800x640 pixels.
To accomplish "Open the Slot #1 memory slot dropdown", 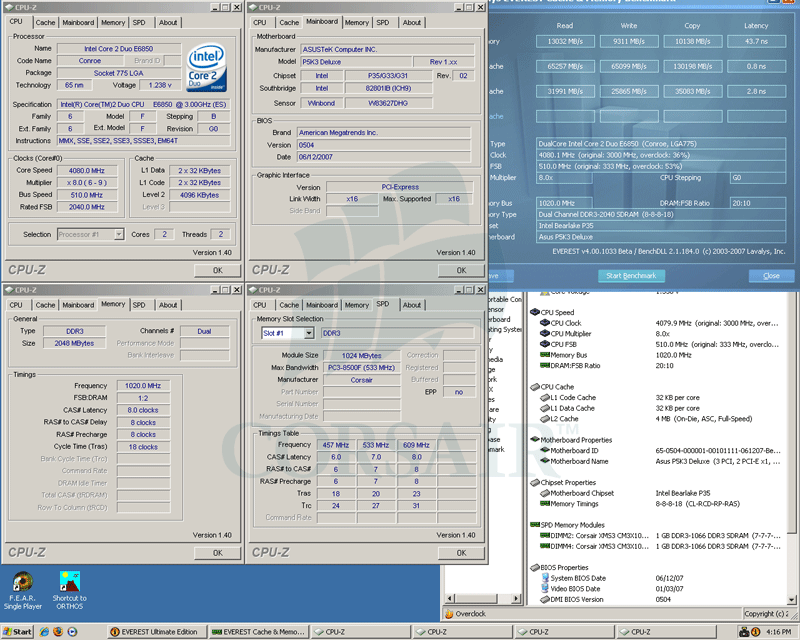I will (309, 333).
